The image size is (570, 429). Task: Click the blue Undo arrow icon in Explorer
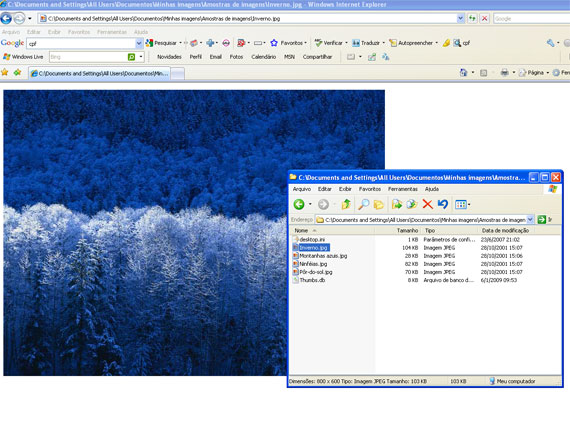(x=442, y=204)
